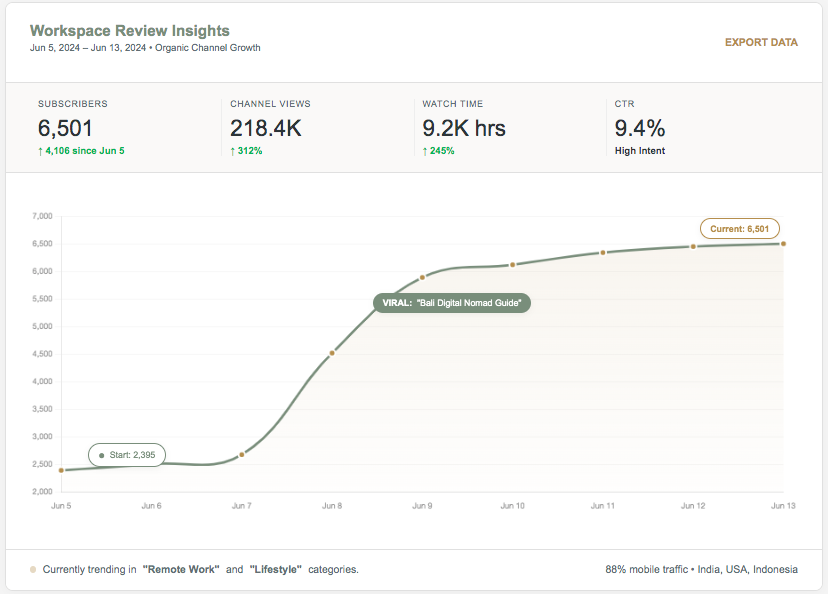
Task: Click the Jun 10 data point marker
Action: [x=513, y=265]
